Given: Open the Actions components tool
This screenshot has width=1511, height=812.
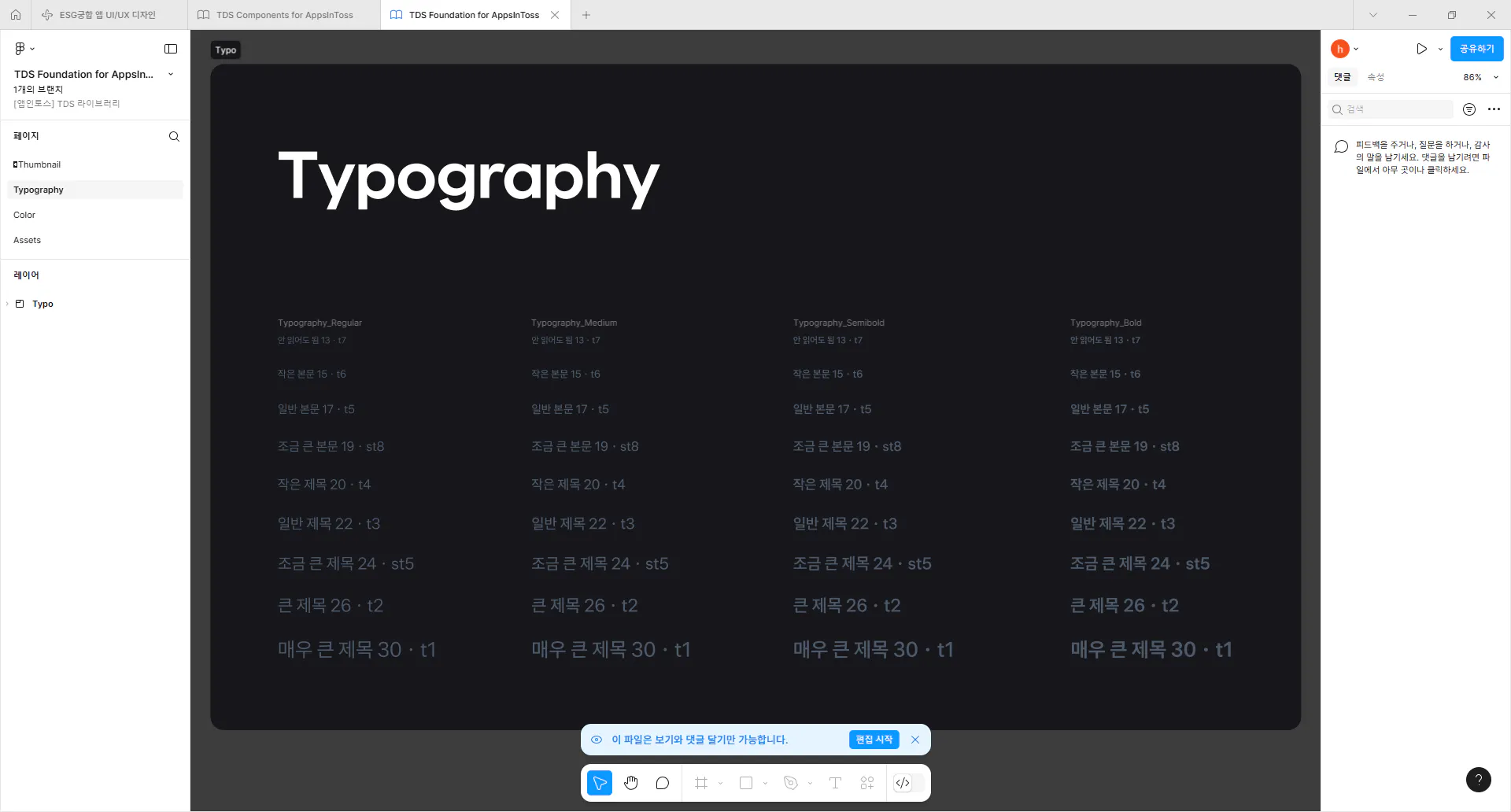Looking at the screenshot, I should point(867,783).
